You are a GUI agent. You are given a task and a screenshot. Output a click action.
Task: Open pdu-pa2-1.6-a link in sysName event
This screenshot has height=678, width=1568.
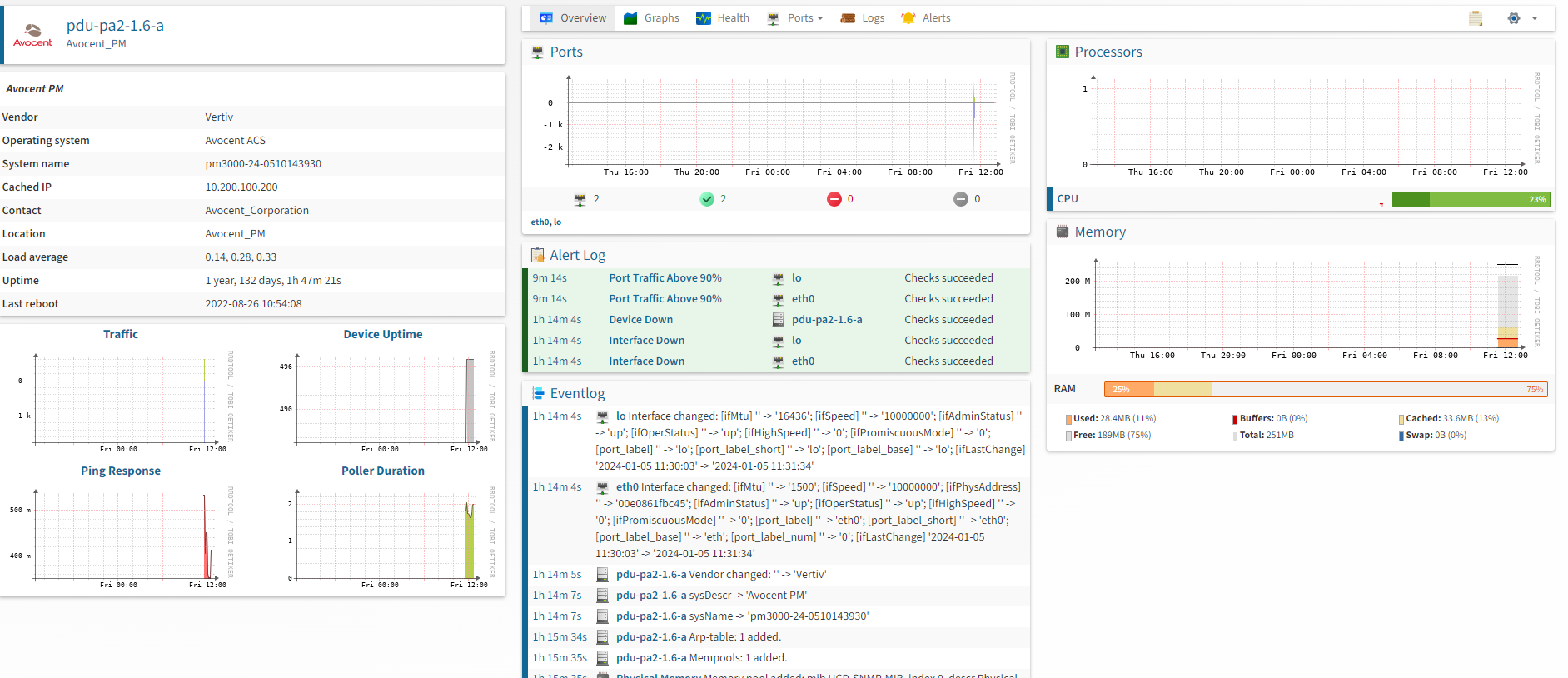(x=651, y=616)
